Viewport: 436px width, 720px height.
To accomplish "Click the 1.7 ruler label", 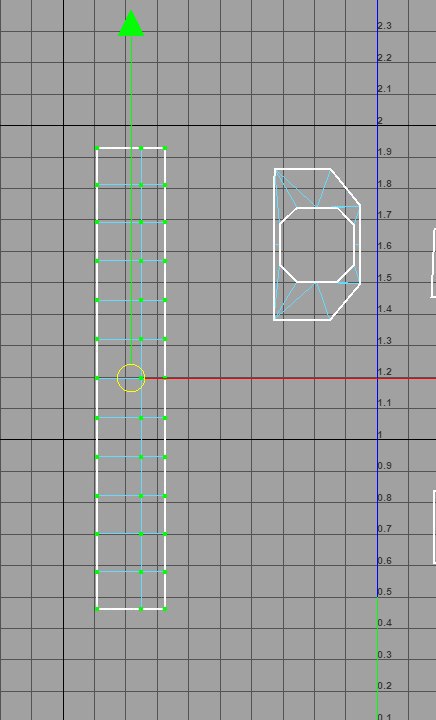I will (385, 214).
